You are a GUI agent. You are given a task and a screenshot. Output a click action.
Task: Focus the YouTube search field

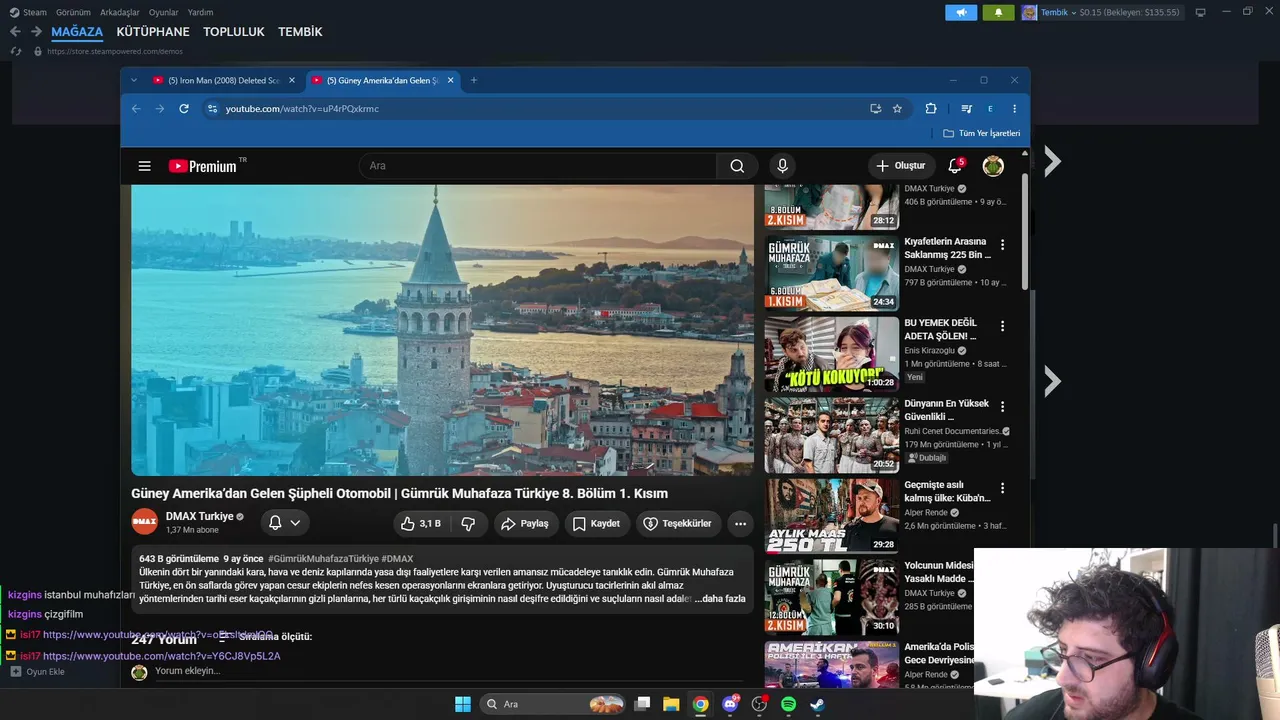(538, 166)
